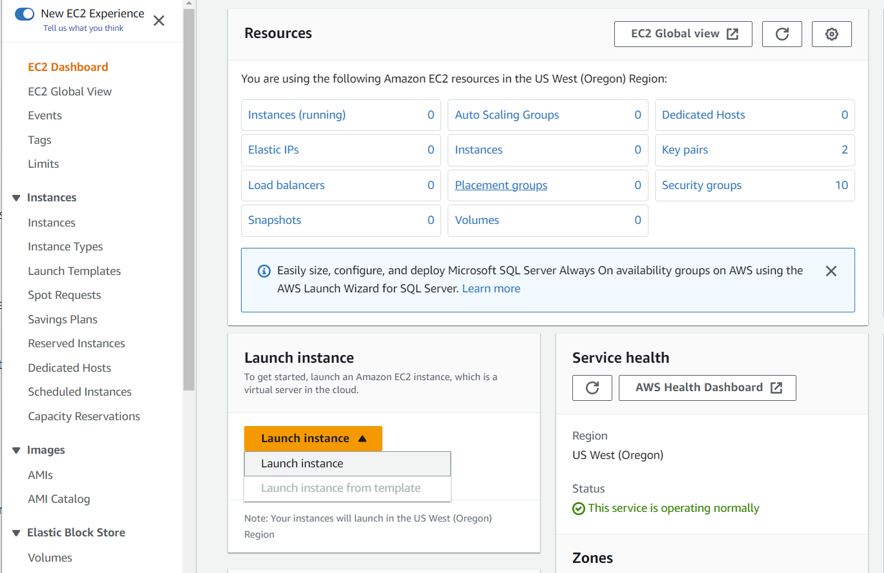Open EC2 Global view button
This screenshot has height=573, width=884.
point(683,34)
